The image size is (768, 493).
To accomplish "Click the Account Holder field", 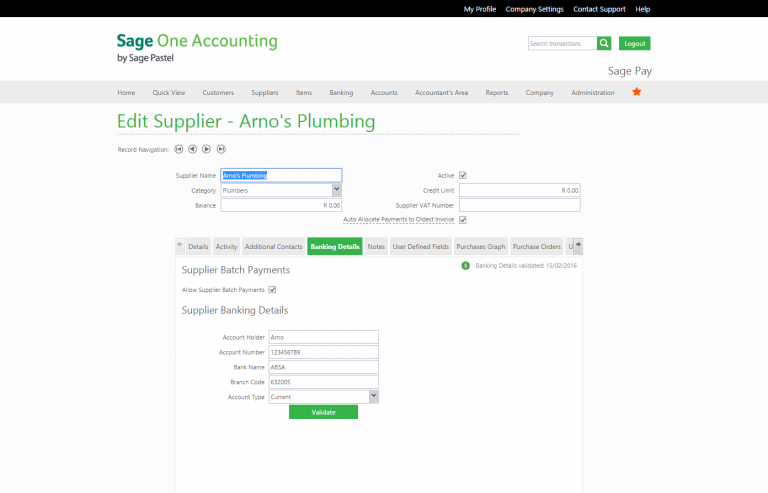I will [323, 337].
